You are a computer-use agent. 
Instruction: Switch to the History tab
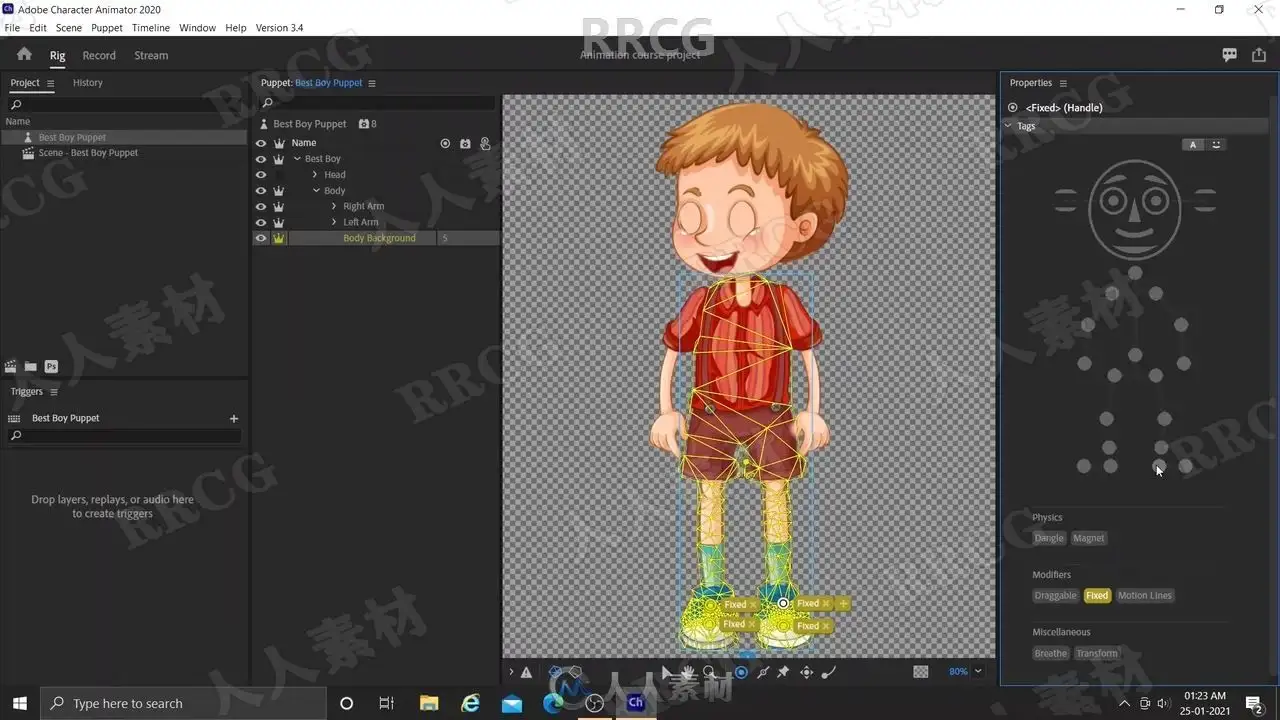pos(88,83)
